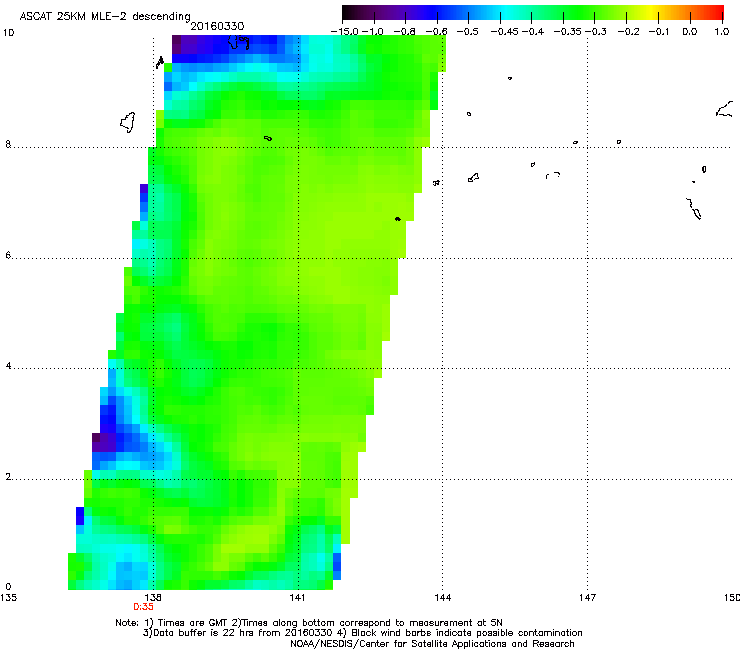Click the note line "3)Data buffer is 22 hrs"

(362, 633)
